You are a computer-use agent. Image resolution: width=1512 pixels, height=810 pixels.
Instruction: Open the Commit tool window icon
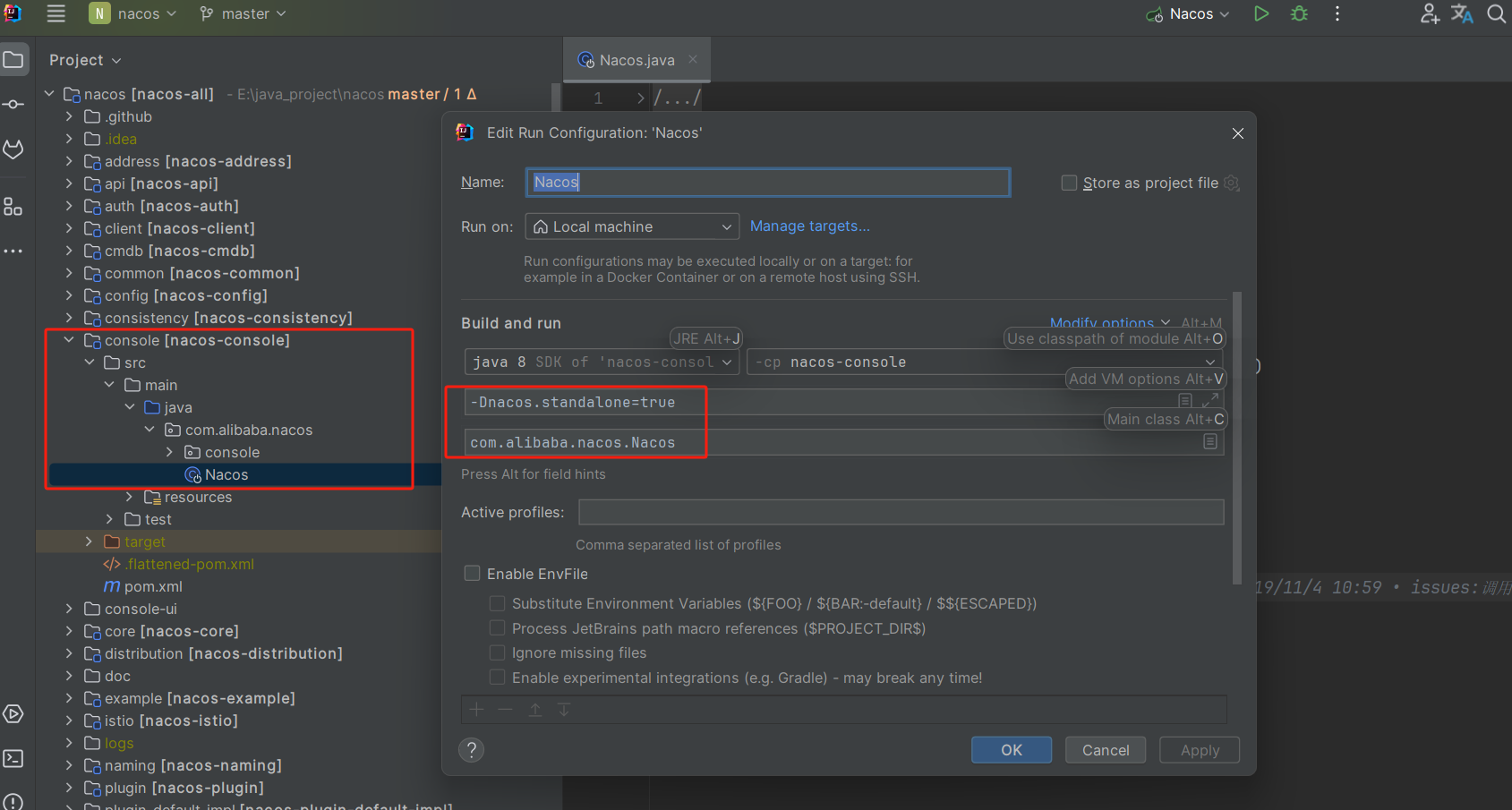coord(13,103)
